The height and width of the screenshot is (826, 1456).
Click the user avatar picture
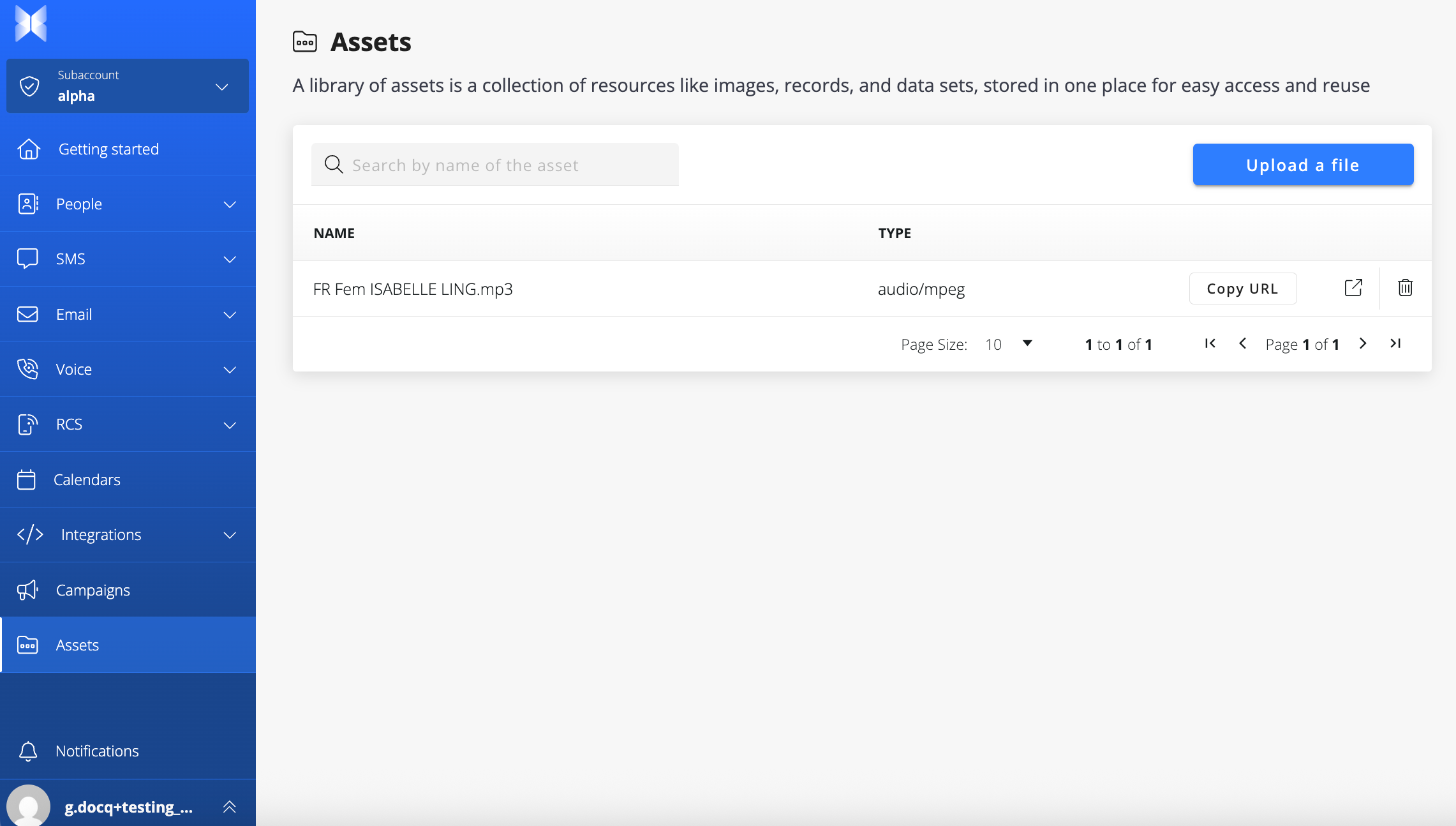28,806
